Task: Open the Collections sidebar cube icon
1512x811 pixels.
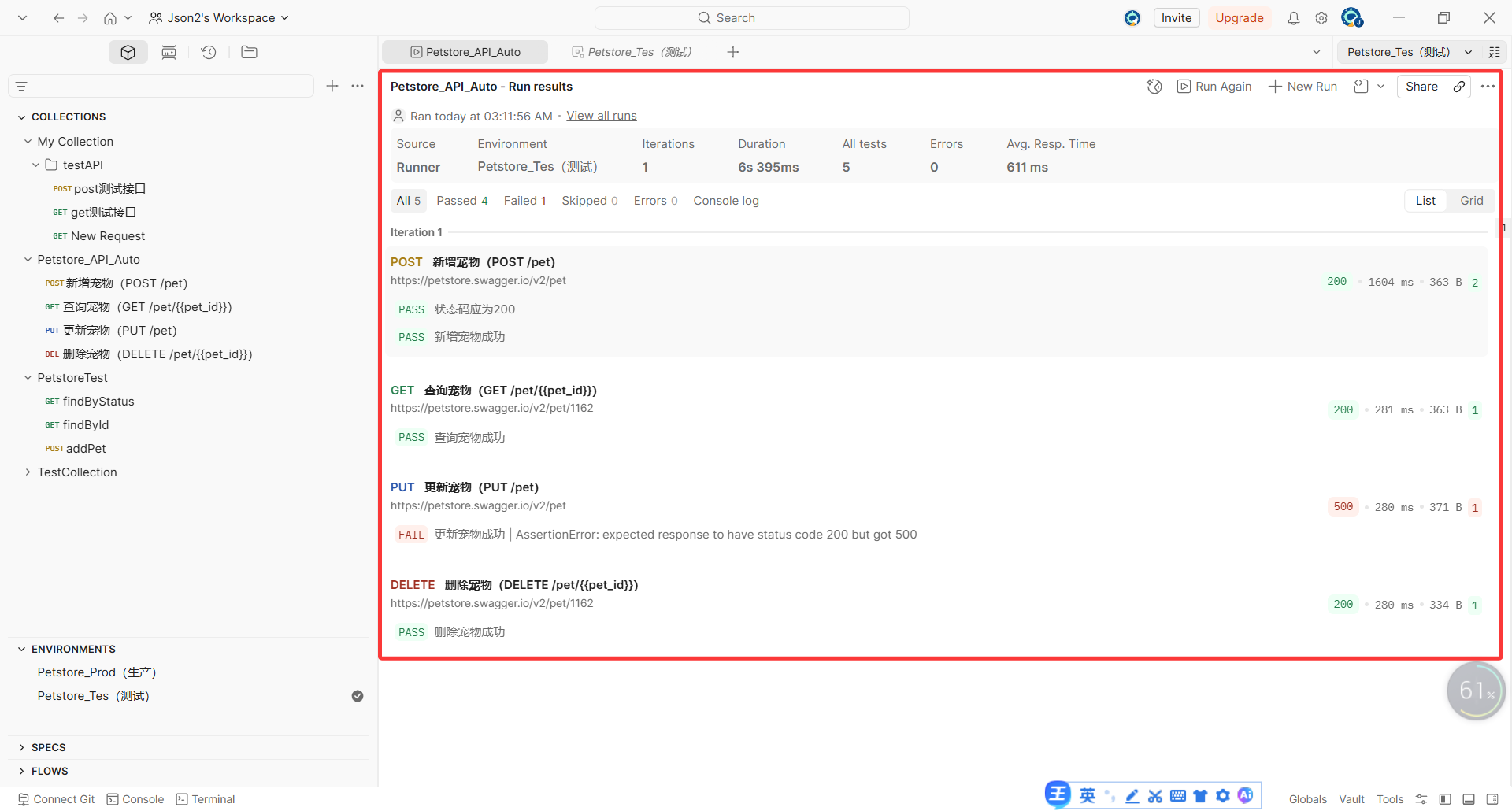Action: [128, 52]
